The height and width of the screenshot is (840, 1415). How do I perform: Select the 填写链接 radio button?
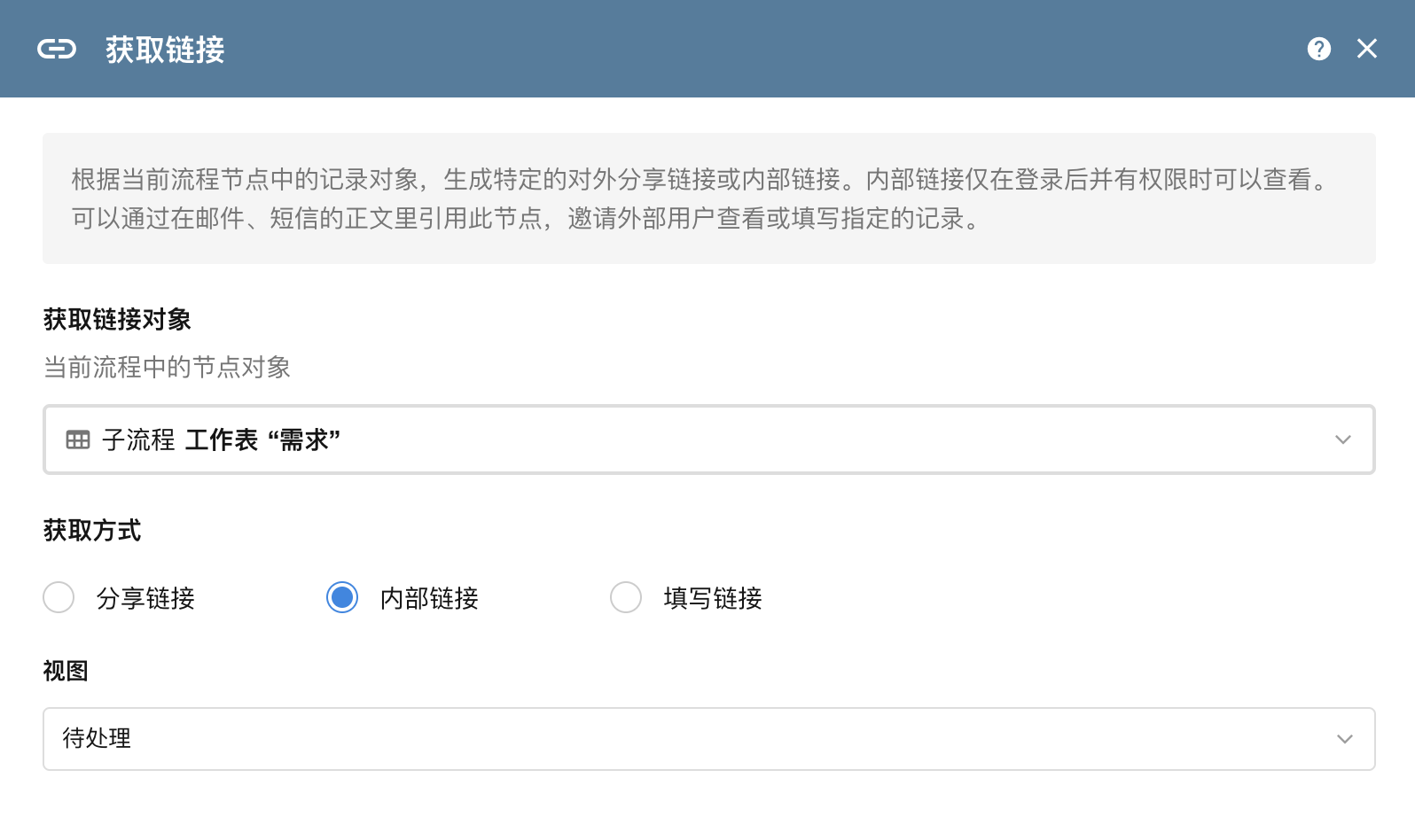(626, 597)
